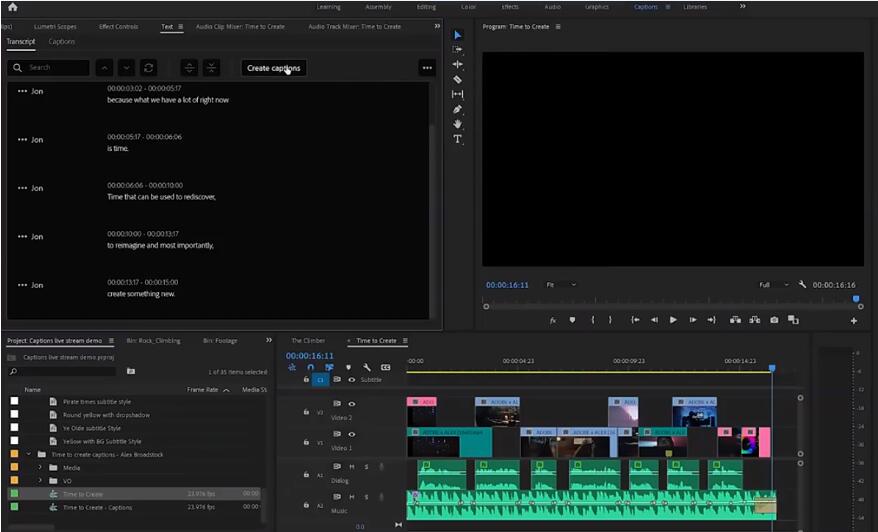
Task: Show more workspaces overflow chevron
Action: click(742, 6)
